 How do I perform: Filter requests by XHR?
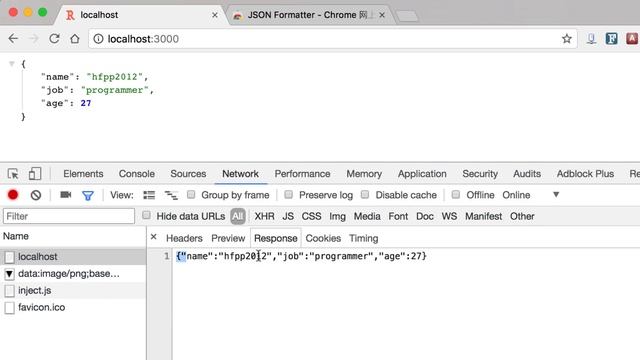(x=264, y=216)
